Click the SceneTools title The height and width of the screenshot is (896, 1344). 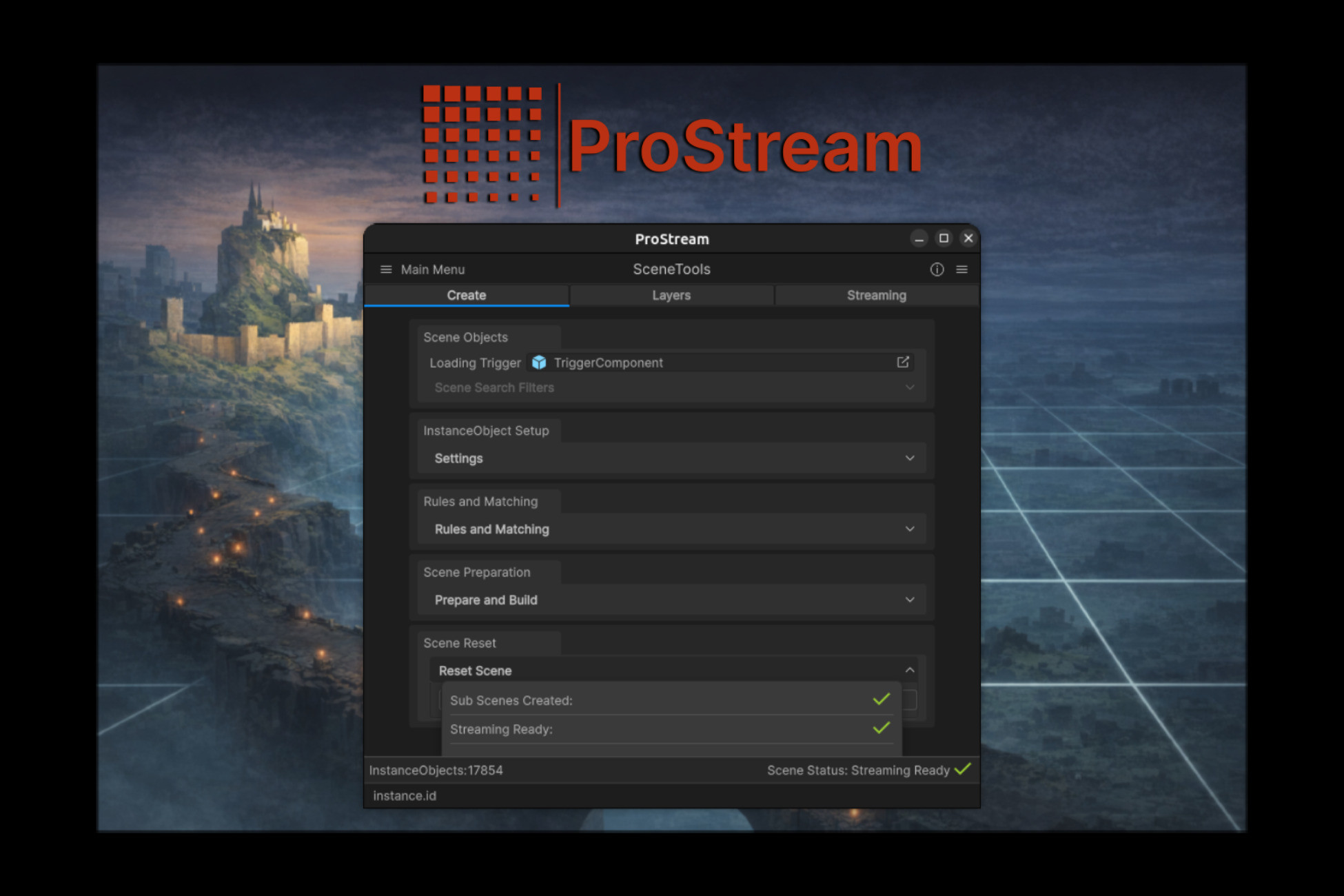click(672, 269)
